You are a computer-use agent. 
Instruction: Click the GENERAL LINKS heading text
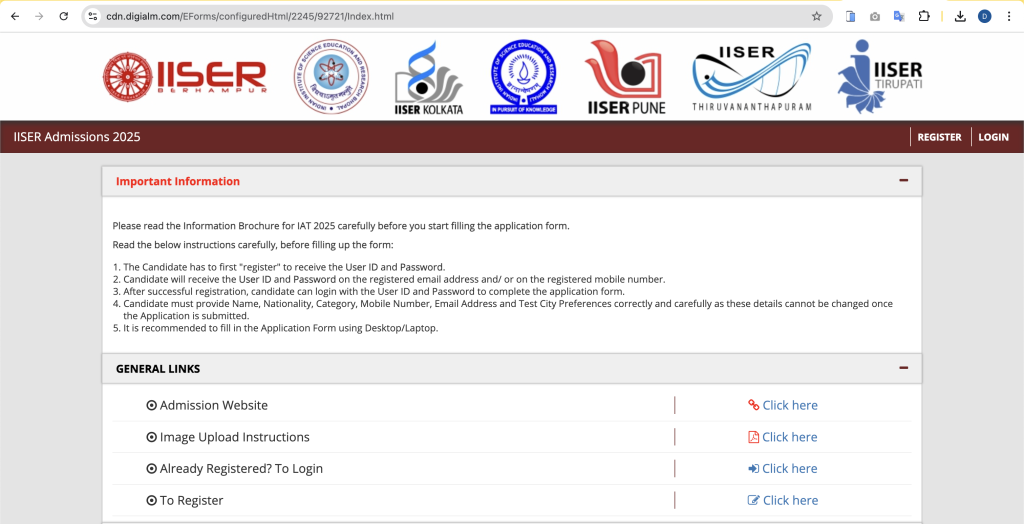(x=157, y=368)
